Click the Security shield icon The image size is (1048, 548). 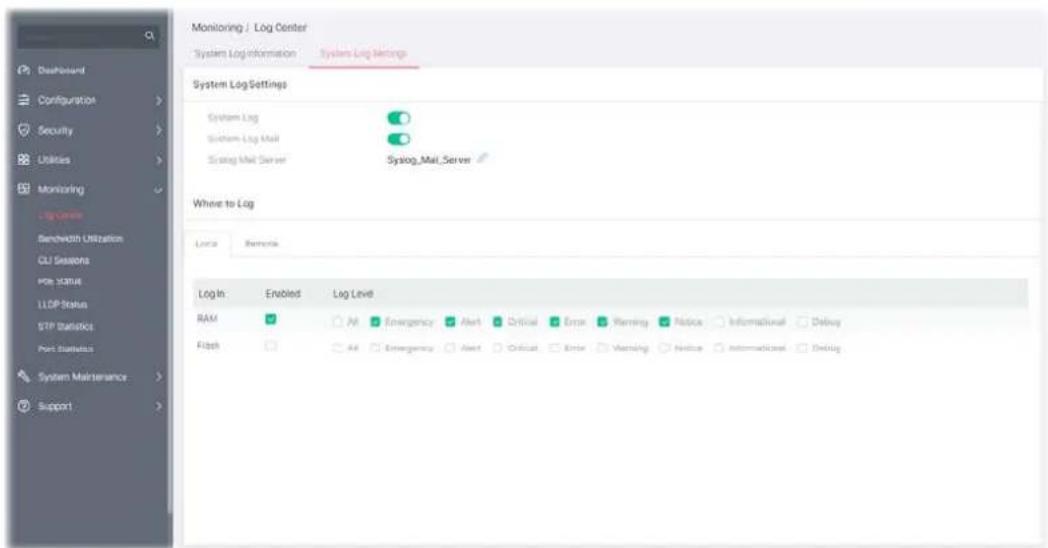(x=24, y=130)
